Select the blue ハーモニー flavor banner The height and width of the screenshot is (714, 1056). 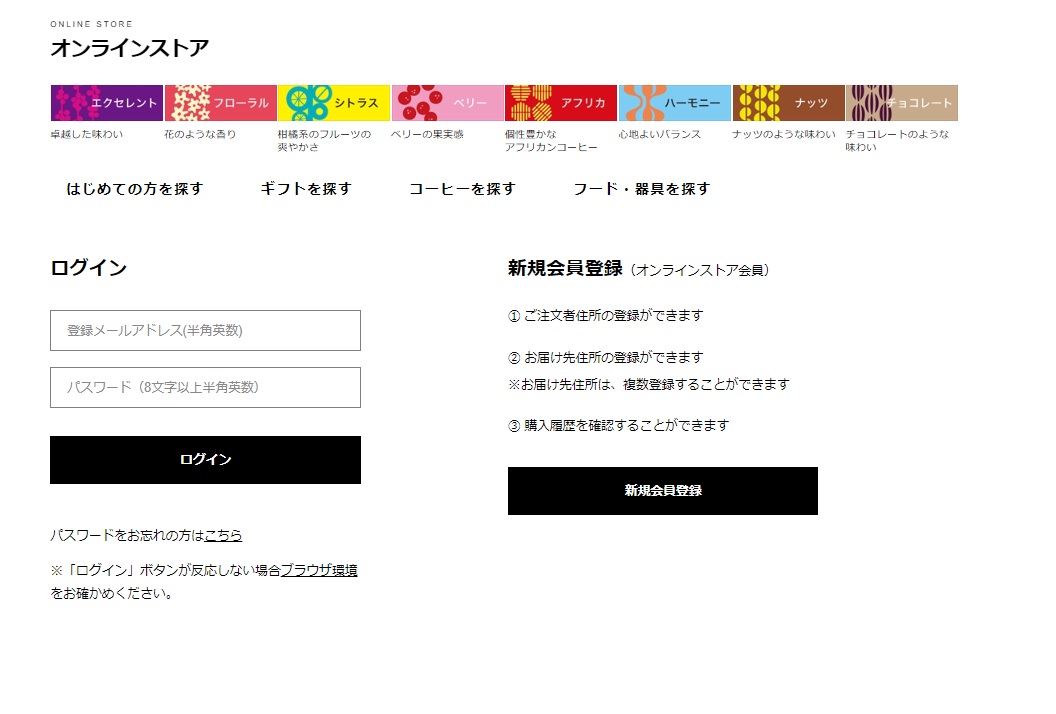pos(674,103)
